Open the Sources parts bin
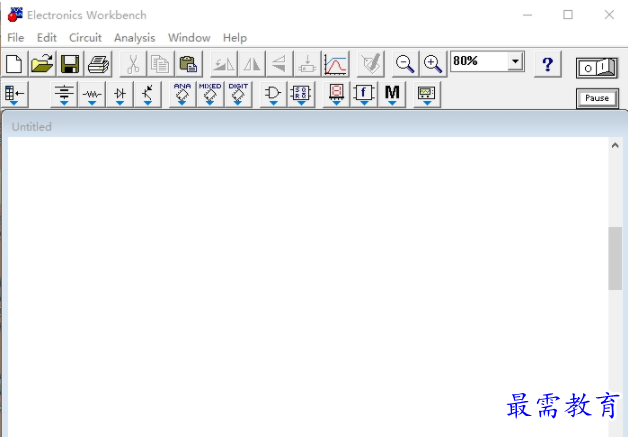 (x=64, y=95)
